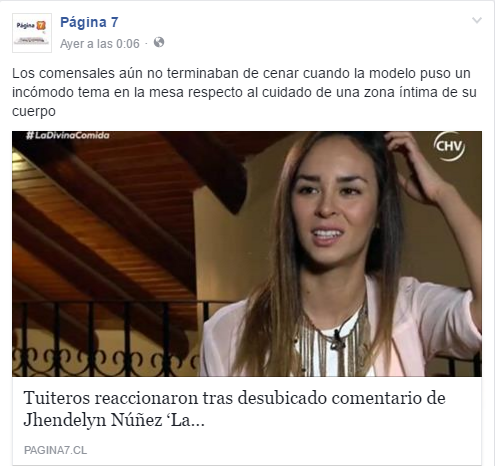Click the word 'cuerpo' in the post

coord(34,112)
